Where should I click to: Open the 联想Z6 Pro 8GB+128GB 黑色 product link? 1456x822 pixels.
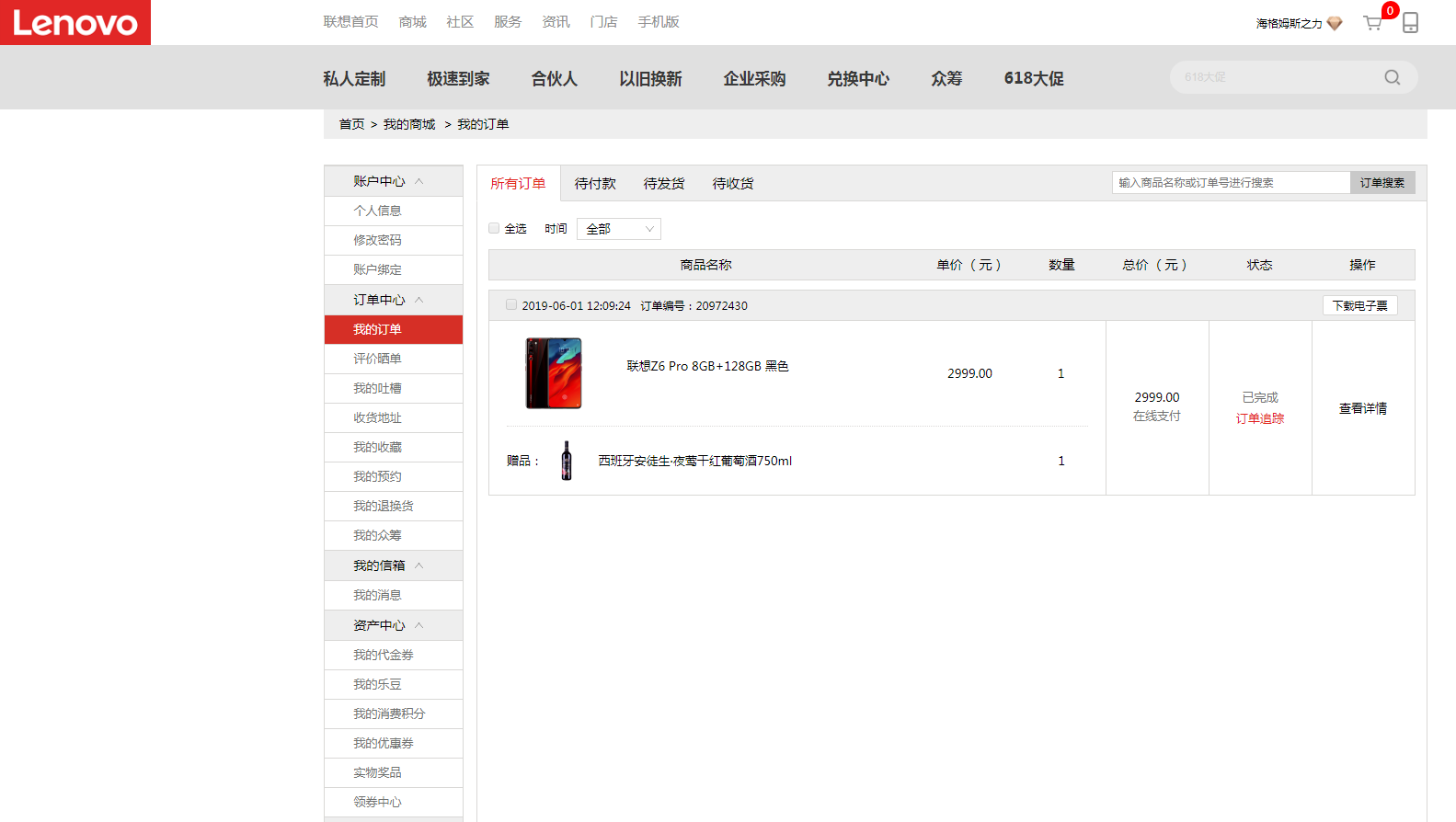[707, 366]
